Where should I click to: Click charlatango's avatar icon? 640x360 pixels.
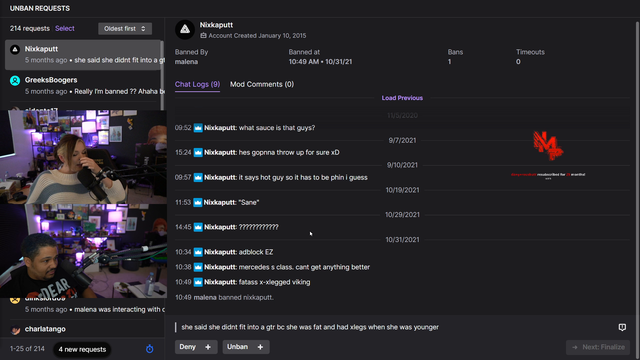tap(15, 330)
